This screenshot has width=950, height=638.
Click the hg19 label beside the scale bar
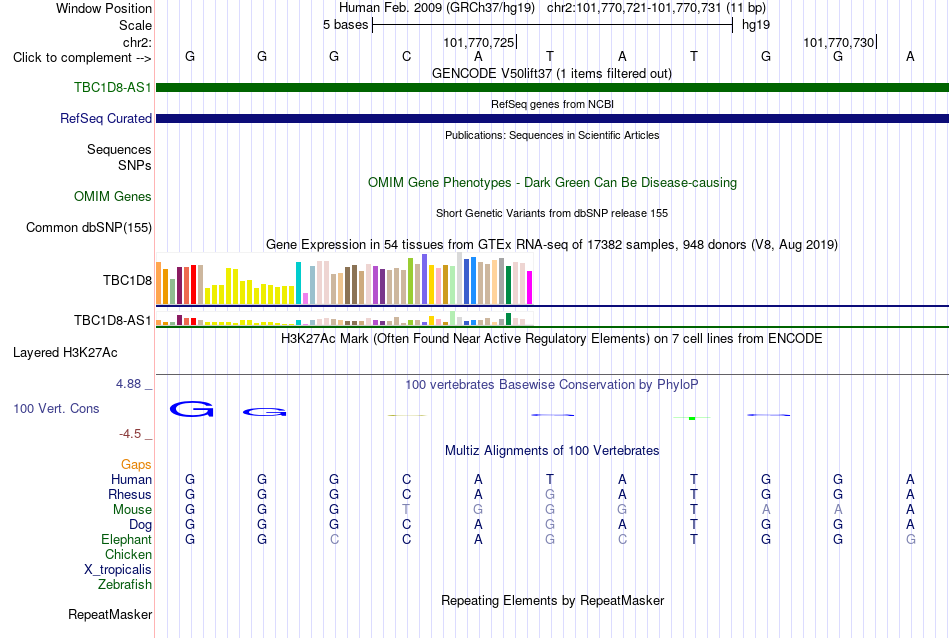(756, 25)
